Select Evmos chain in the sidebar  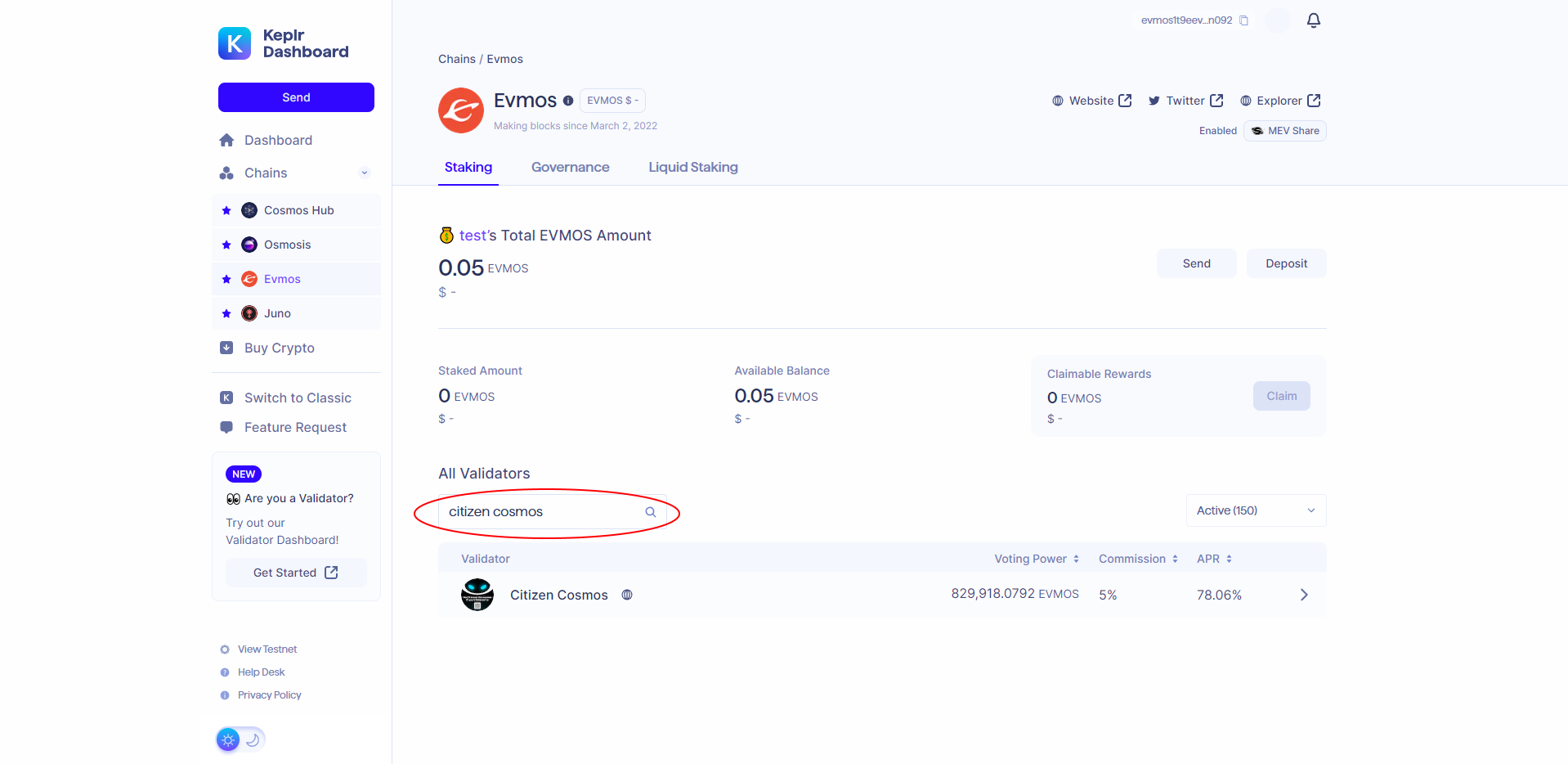[296, 279]
